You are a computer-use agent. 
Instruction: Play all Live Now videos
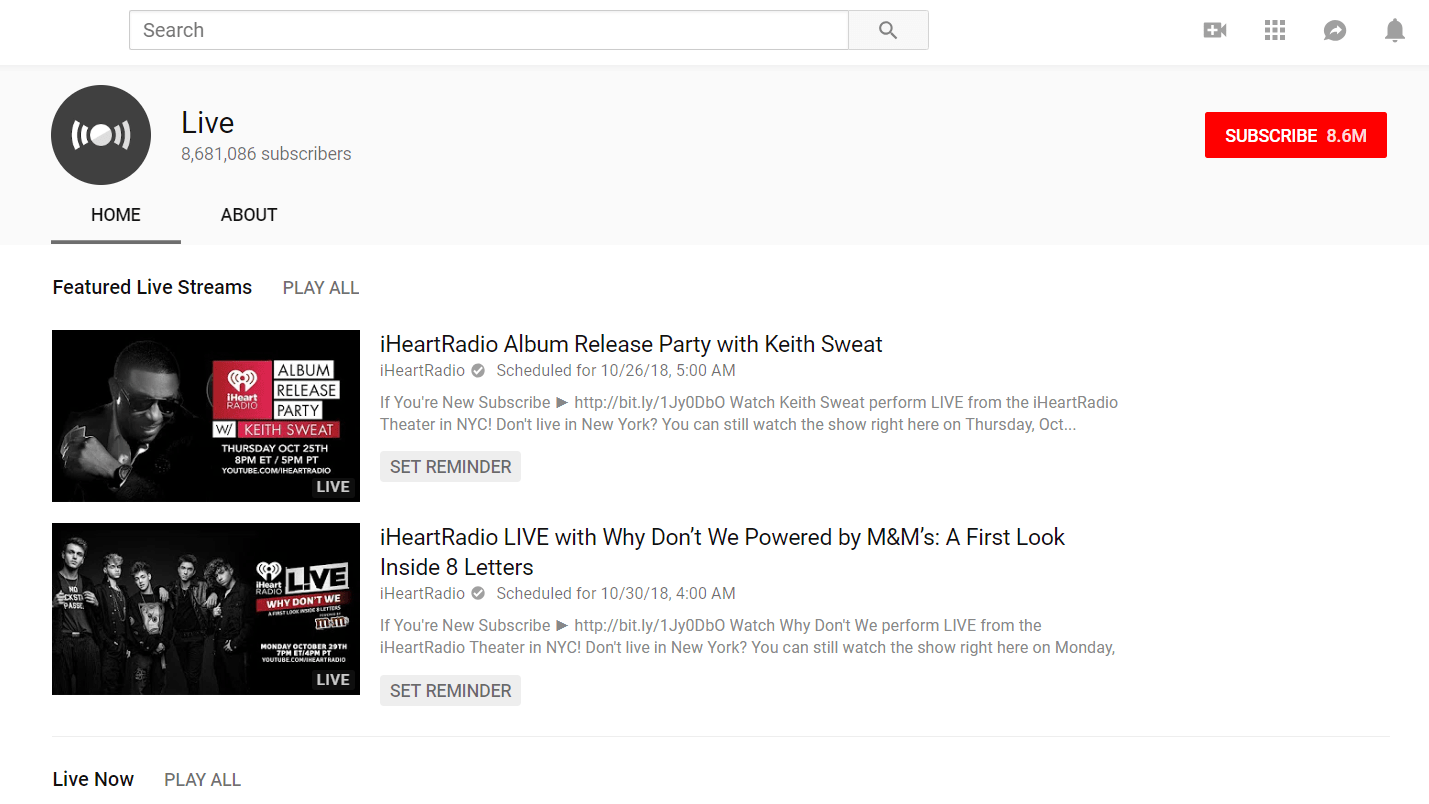point(203,780)
